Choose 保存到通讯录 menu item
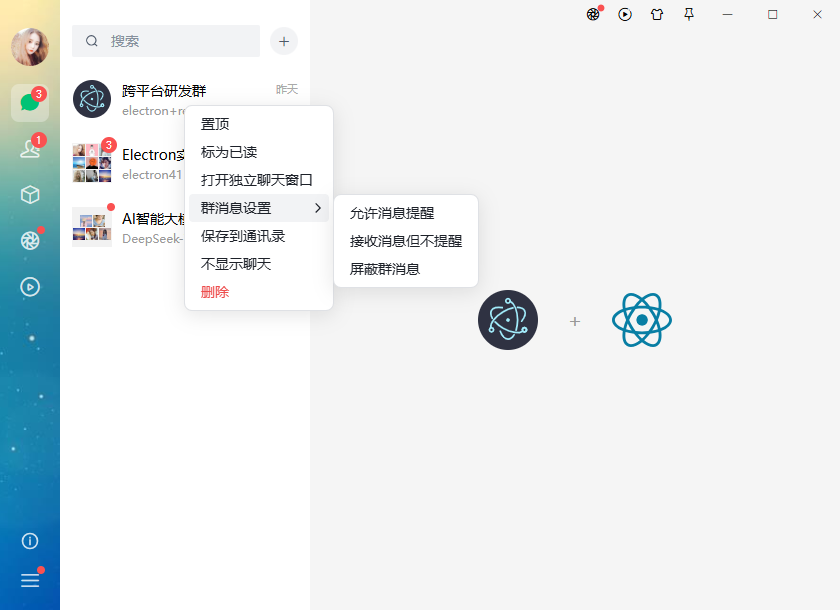Viewport: 840px width, 610px height. tap(259, 236)
